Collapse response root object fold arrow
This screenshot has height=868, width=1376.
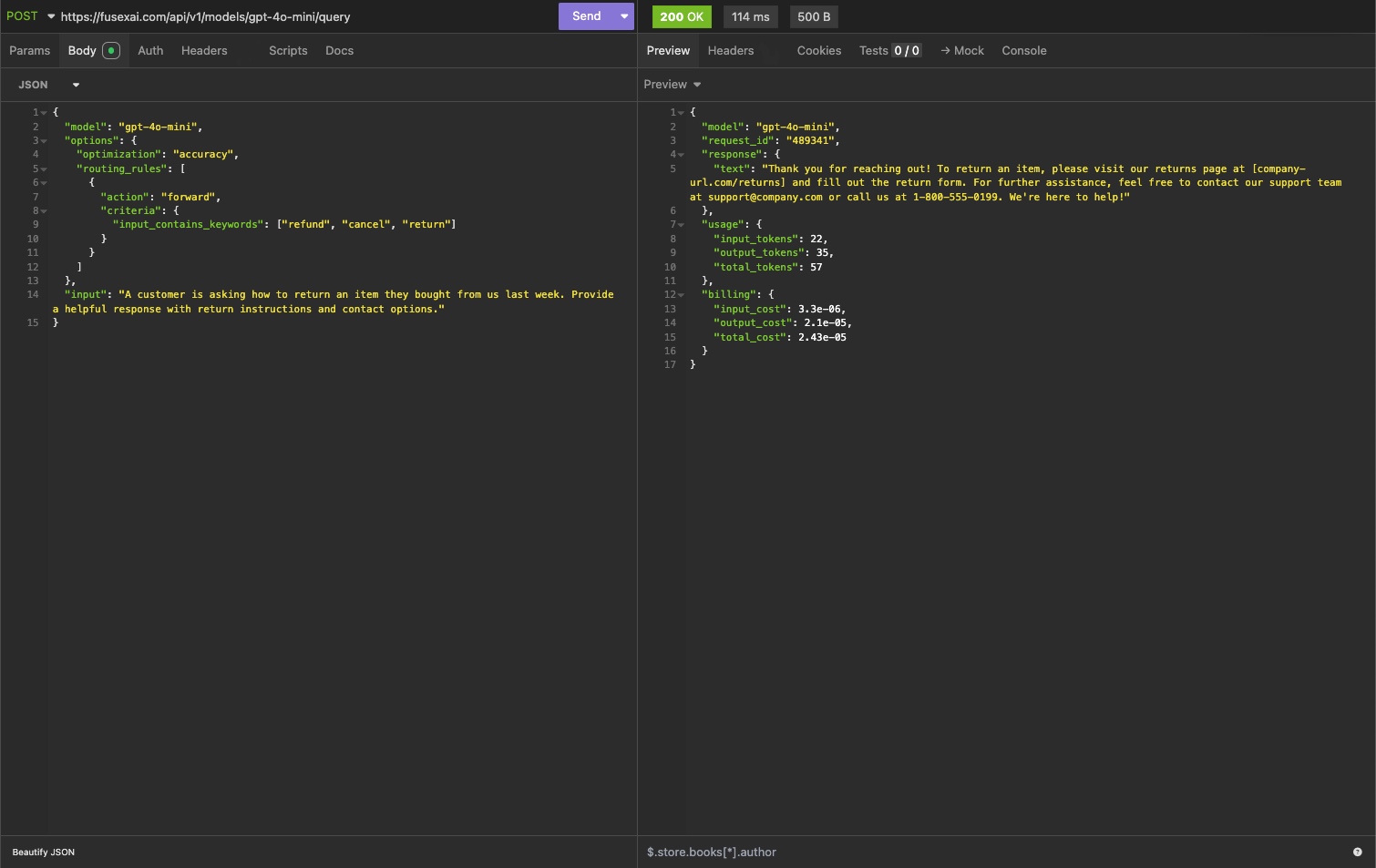click(681, 113)
